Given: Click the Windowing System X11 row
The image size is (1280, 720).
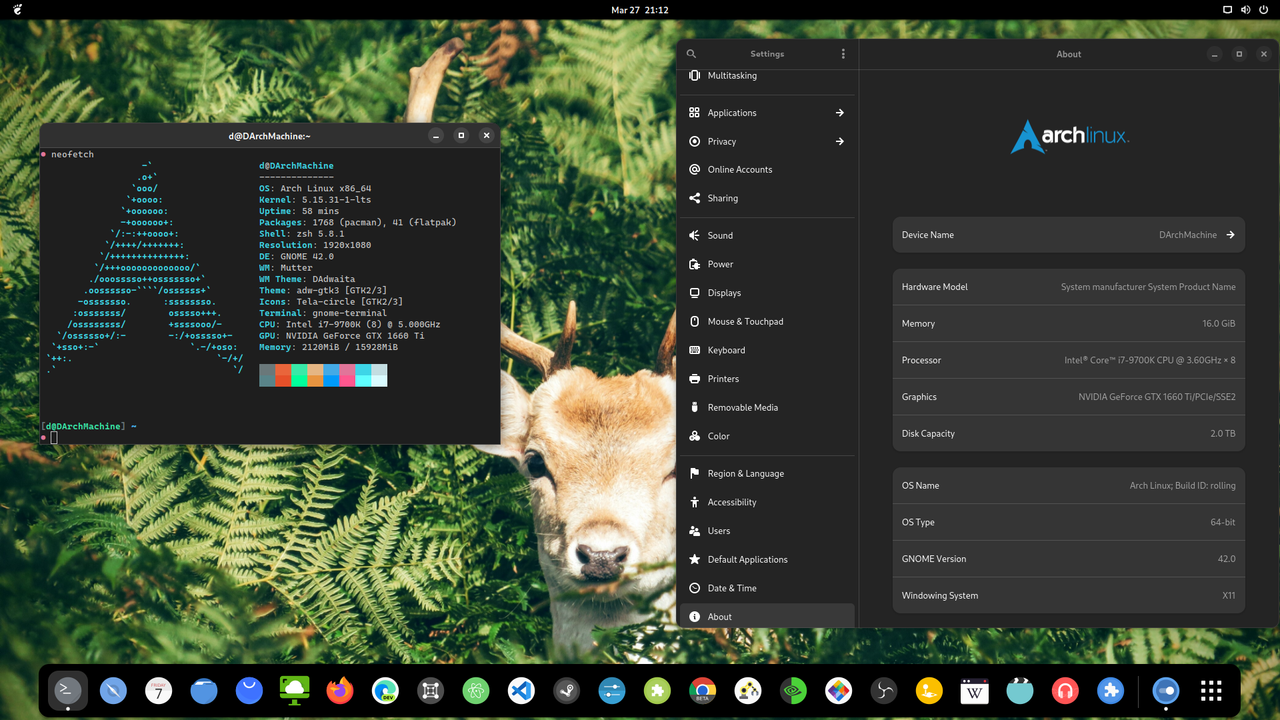Looking at the screenshot, I should (1069, 596).
